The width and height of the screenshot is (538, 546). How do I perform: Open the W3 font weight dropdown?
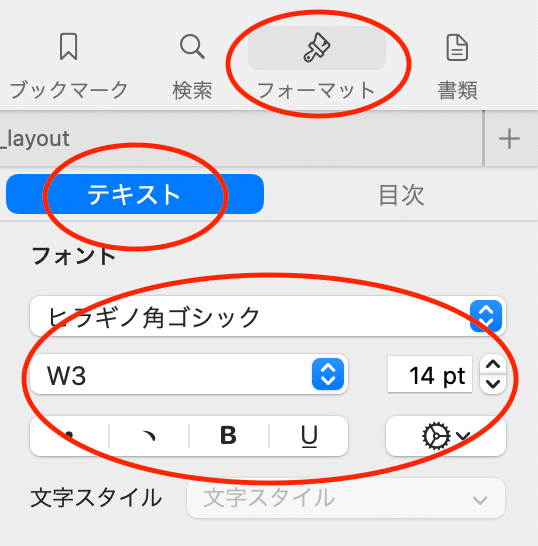[x=189, y=375]
